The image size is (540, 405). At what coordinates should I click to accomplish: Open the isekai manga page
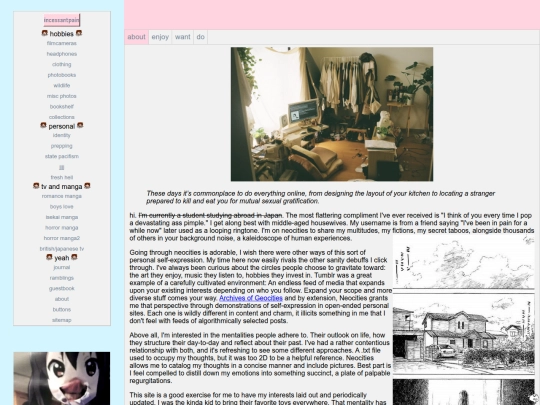(62, 217)
